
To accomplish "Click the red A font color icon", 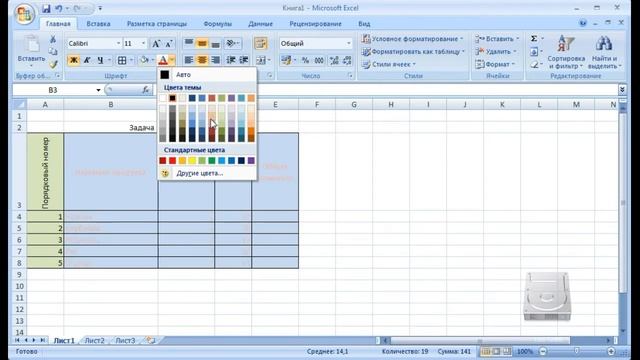I will [x=163, y=60].
